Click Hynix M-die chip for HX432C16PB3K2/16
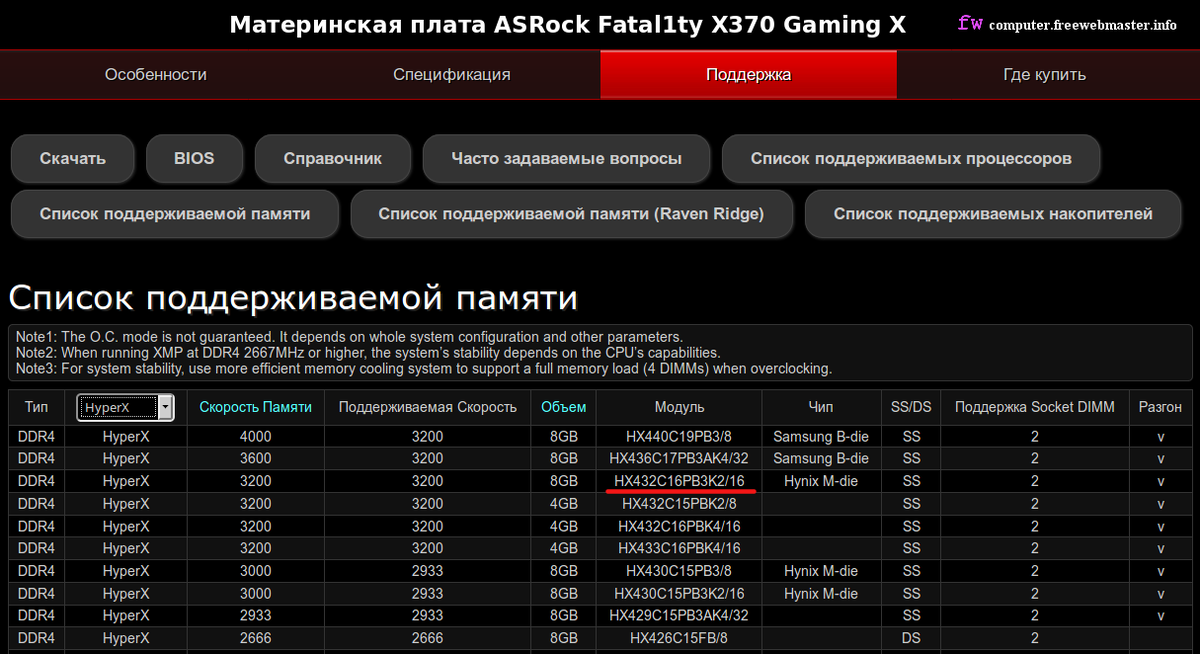Screen dimensions: 1200x654 (x=821, y=481)
